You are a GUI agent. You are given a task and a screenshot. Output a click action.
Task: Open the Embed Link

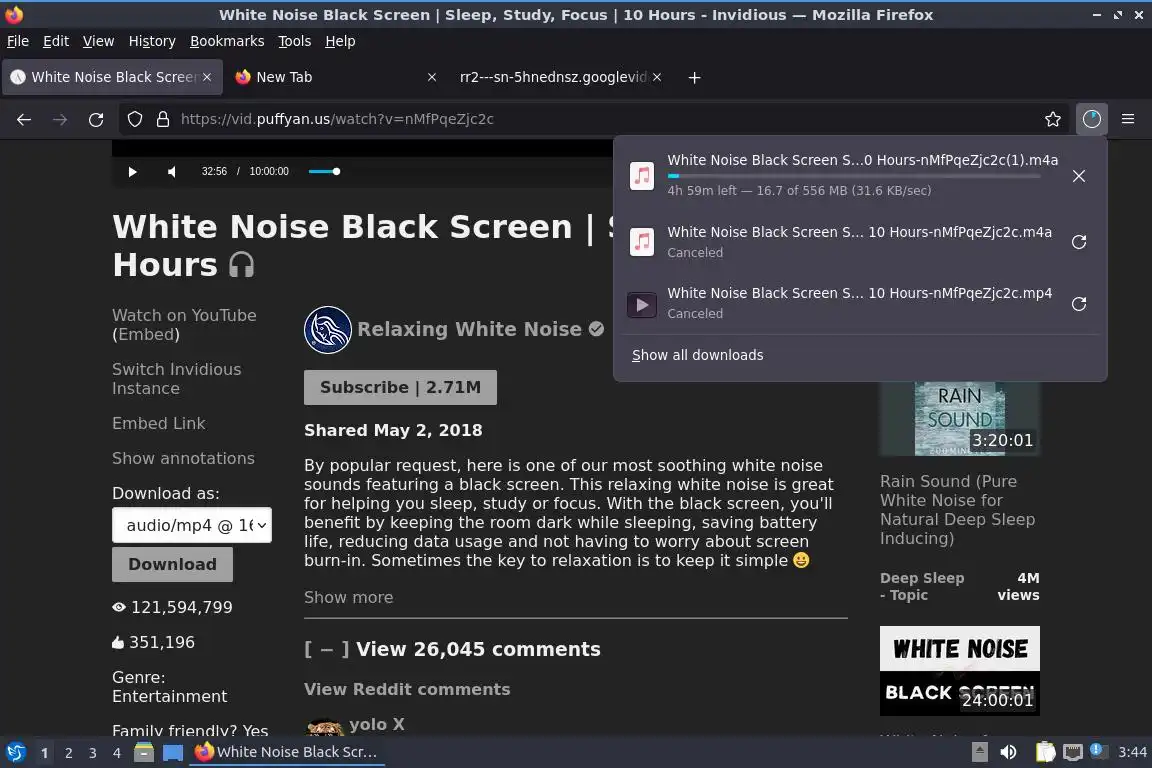point(159,423)
